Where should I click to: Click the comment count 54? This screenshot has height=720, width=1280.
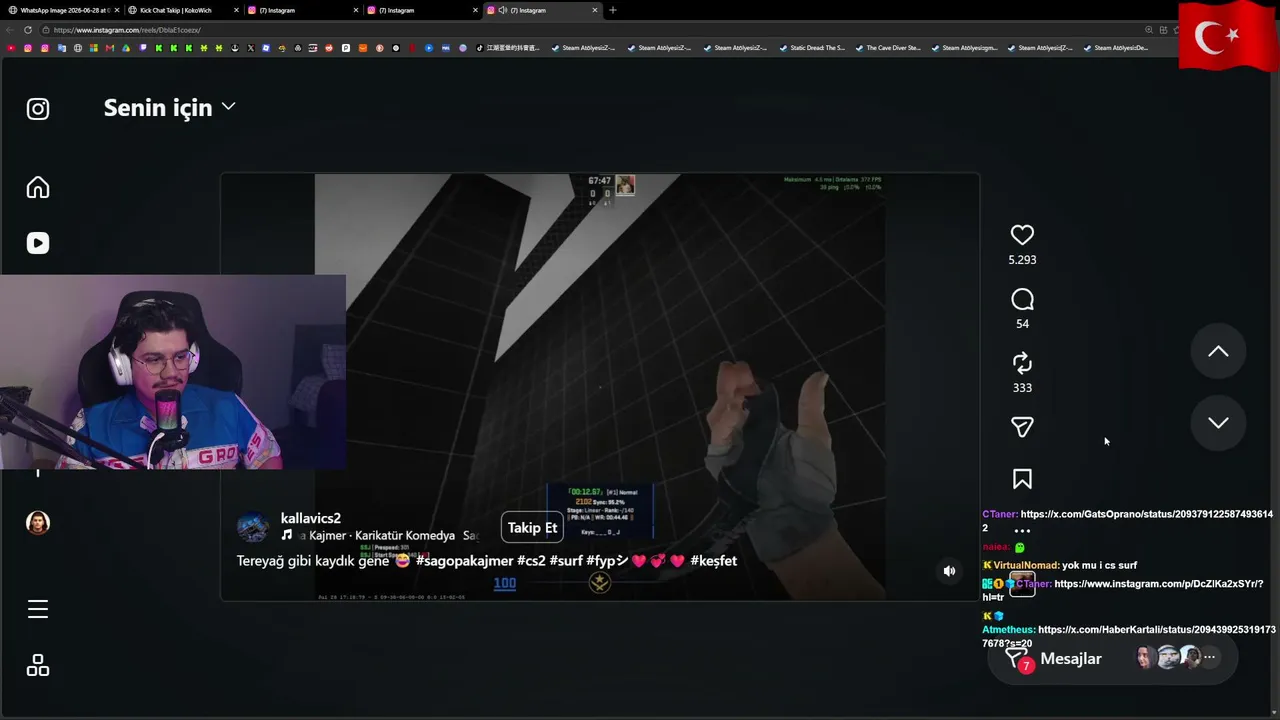1022,324
